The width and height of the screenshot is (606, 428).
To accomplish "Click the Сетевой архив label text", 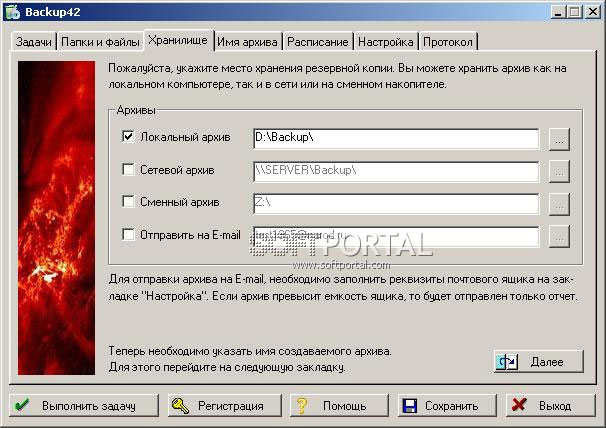I will pyautogui.click(x=177, y=170).
